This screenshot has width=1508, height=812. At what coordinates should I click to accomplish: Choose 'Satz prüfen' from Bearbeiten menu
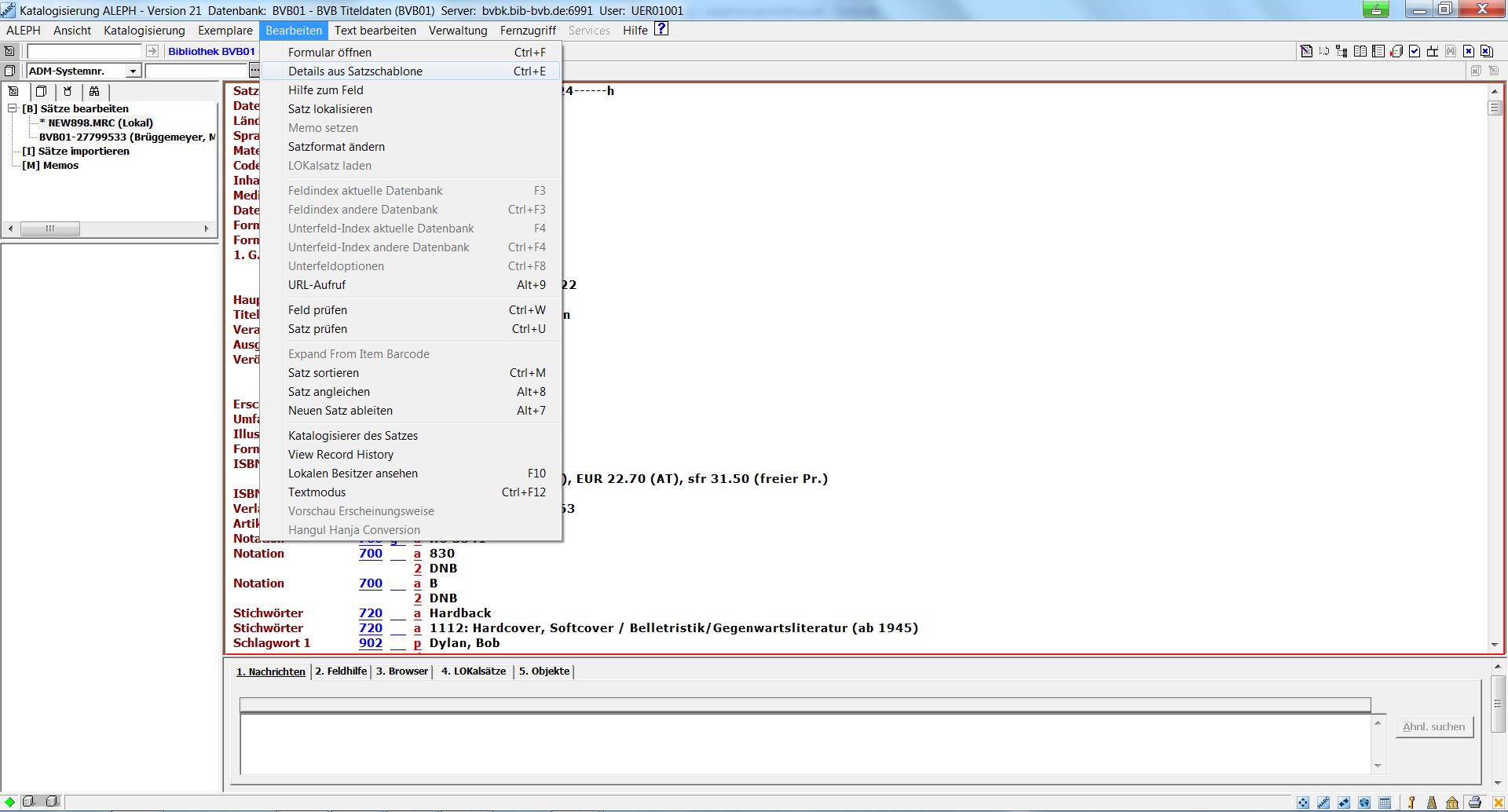(x=317, y=329)
